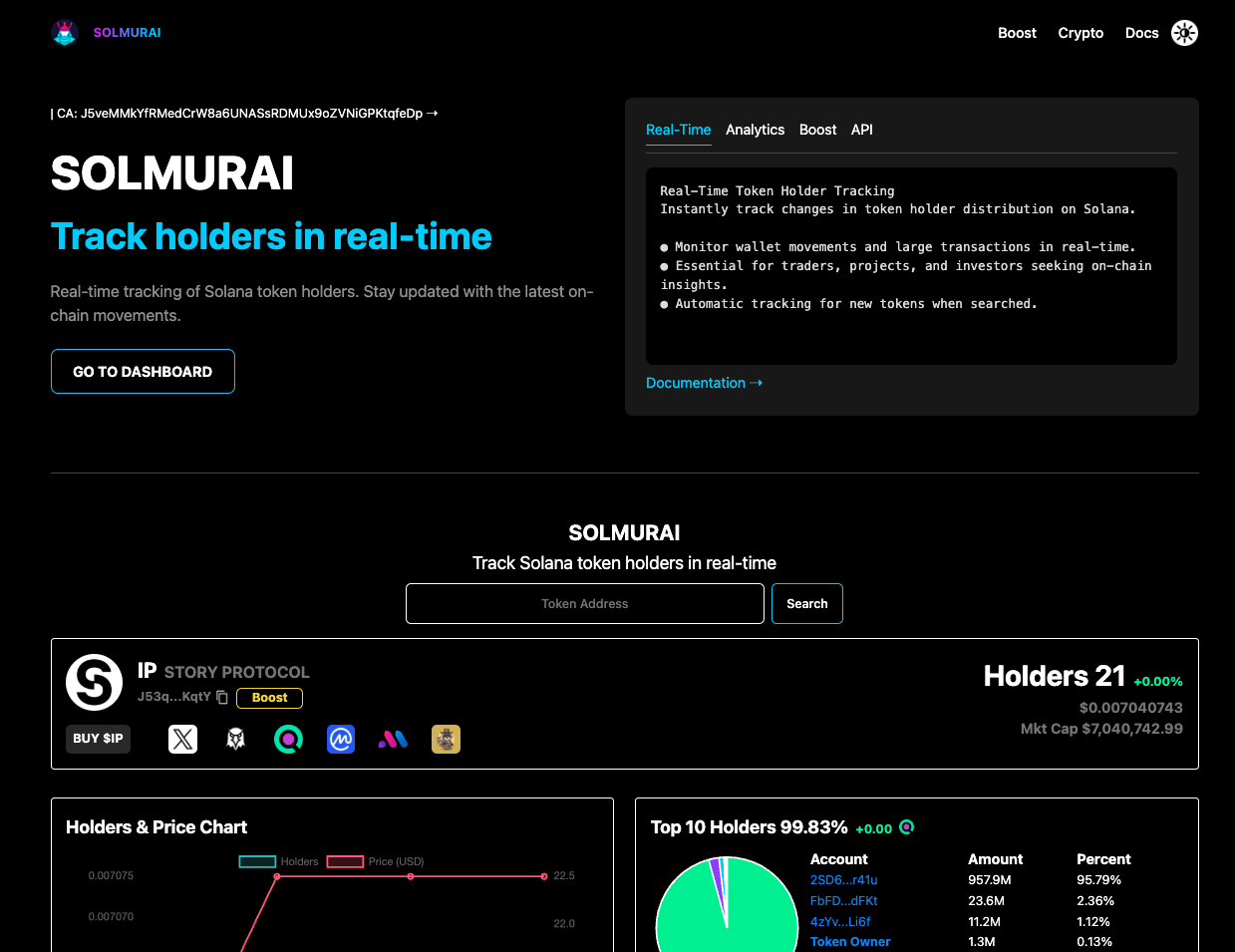This screenshot has height=952, width=1235.
Task: Open the X (Twitter) social icon
Action: (182, 739)
